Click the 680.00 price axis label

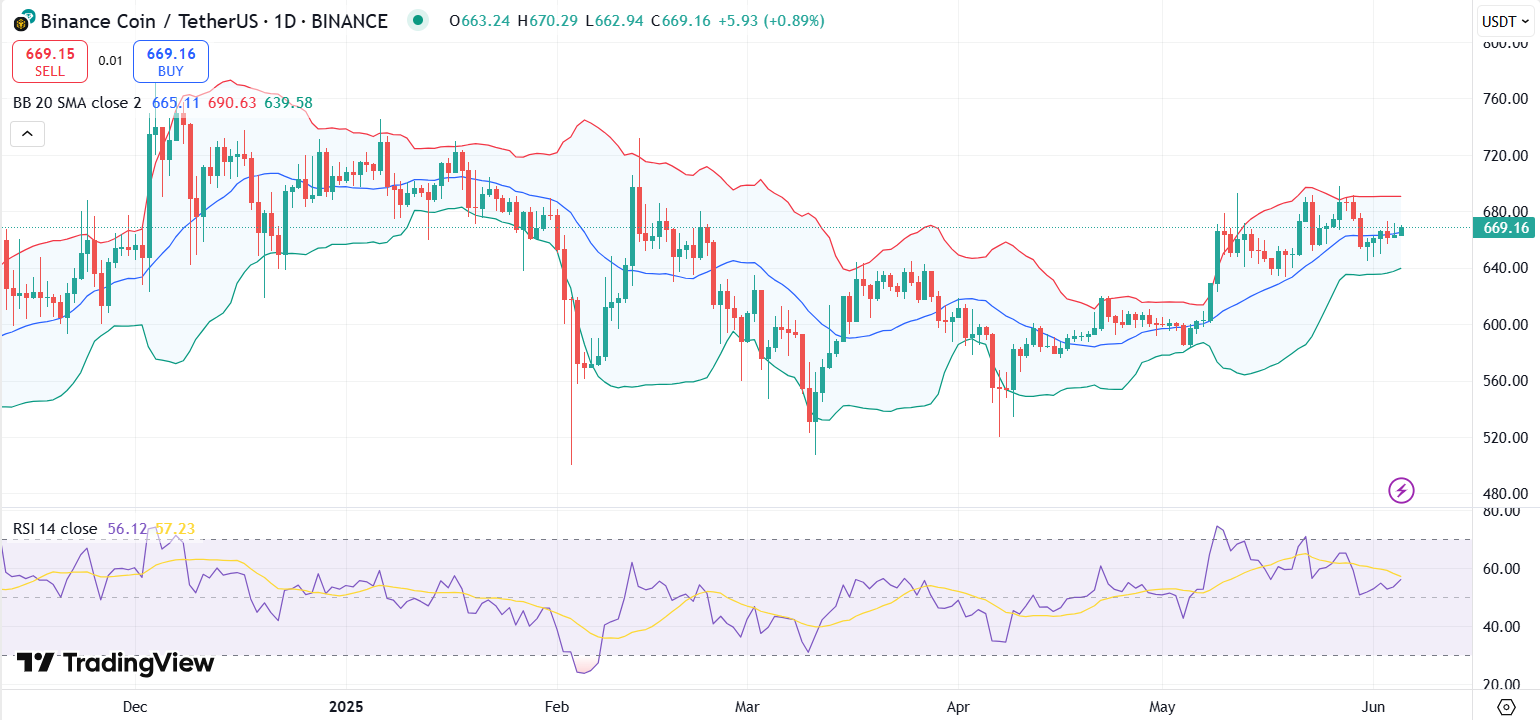[1508, 211]
